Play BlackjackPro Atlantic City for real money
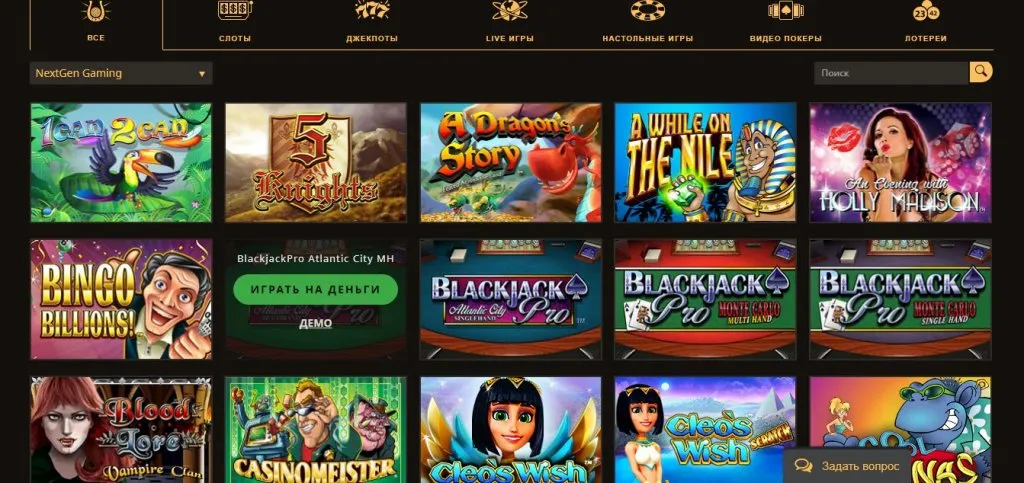This screenshot has width=1024, height=483. pyautogui.click(x=315, y=289)
